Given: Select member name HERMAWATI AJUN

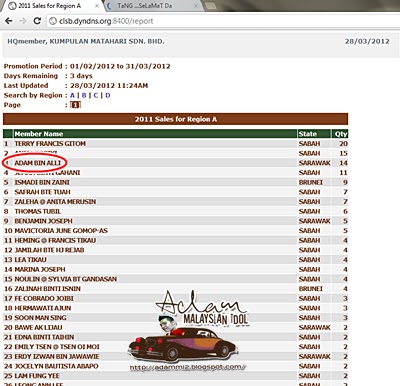Looking at the screenshot, I should [43, 308].
